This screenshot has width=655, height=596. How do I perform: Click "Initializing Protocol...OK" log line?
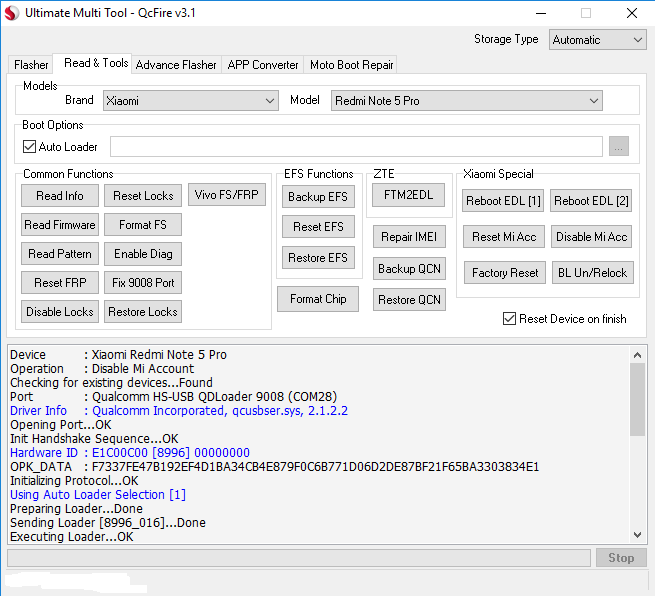coord(74,481)
